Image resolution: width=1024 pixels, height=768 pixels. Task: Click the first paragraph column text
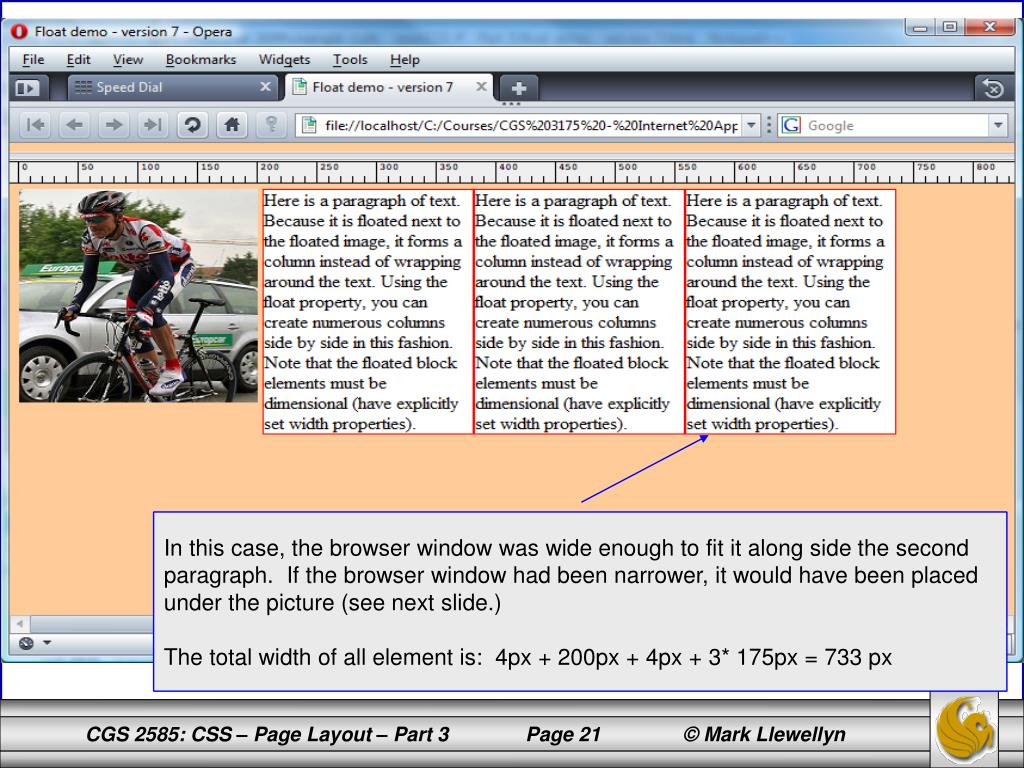pyautogui.click(x=368, y=312)
